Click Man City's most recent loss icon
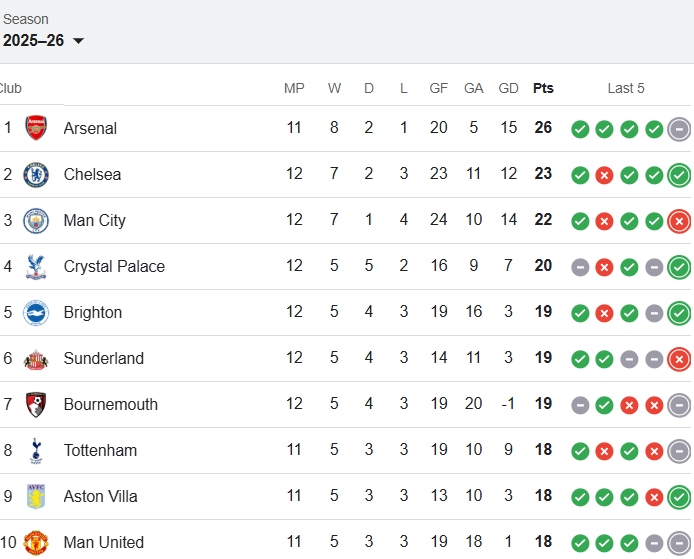 point(679,220)
